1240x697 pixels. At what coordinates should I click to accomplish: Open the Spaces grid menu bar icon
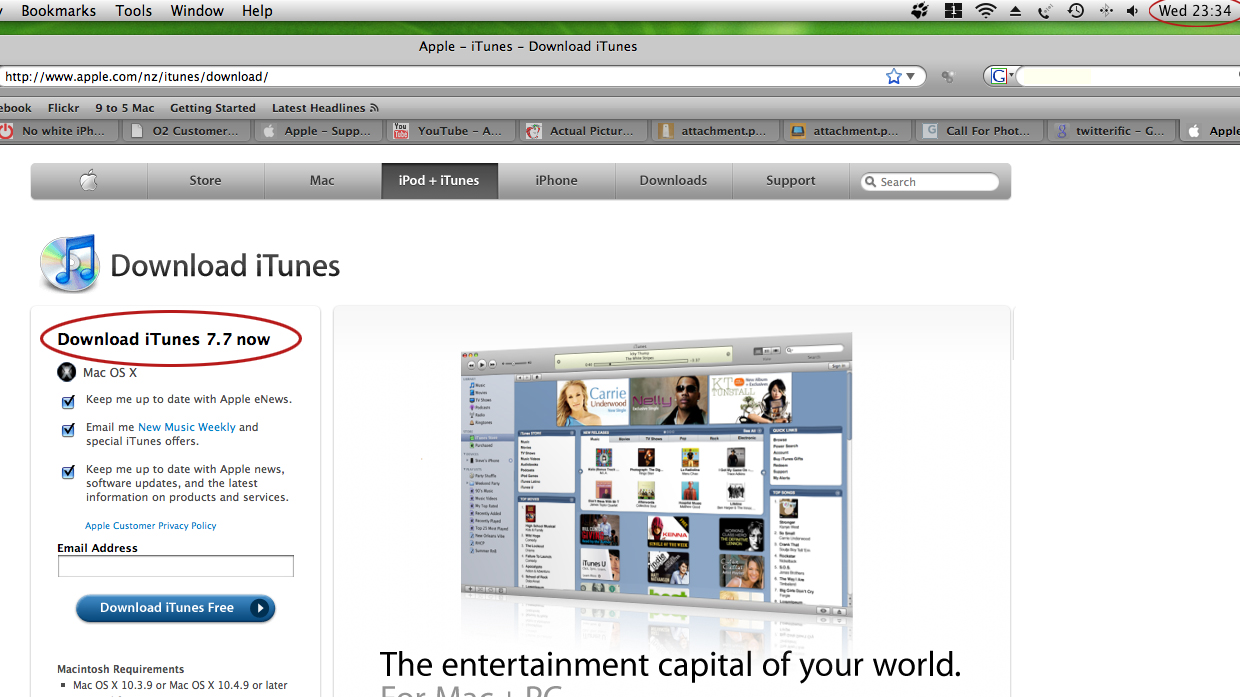953,11
